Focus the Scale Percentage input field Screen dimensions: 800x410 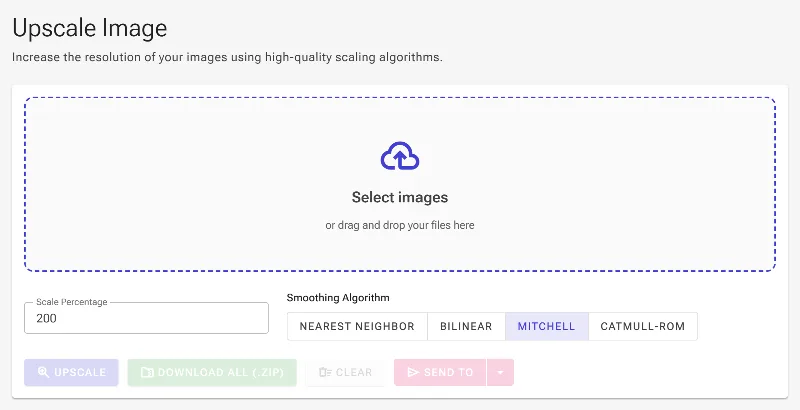[x=146, y=318]
